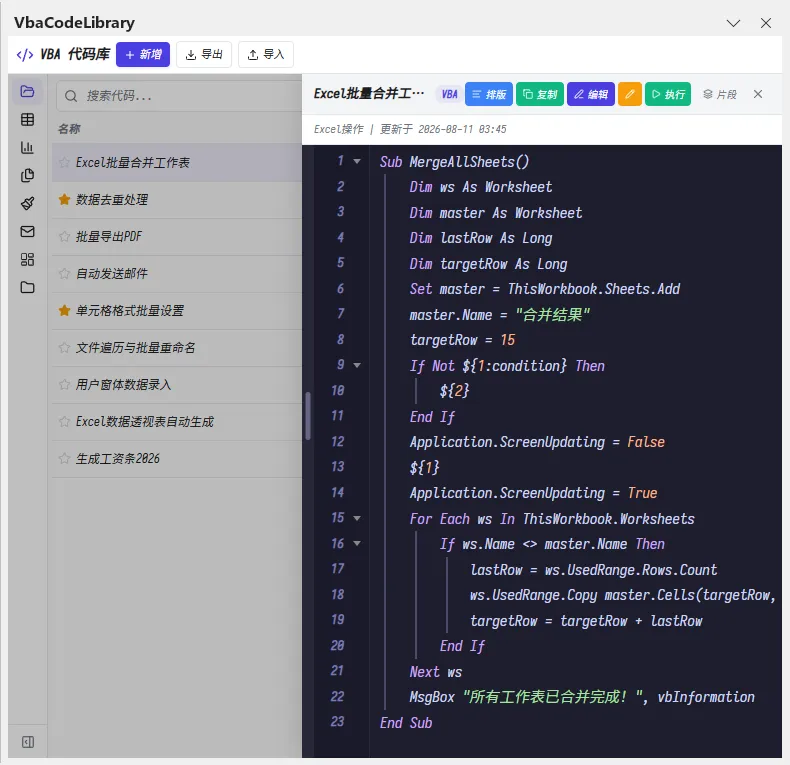Open the paintbrush icon in sidebar
The height and width of the screenshot is (765, 790).
tap(27, 203)
